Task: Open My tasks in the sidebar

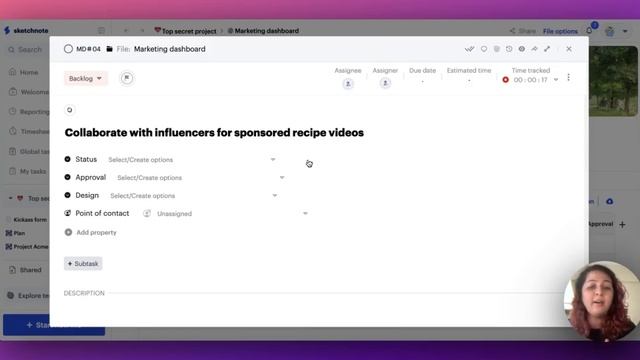Action: 28,171
